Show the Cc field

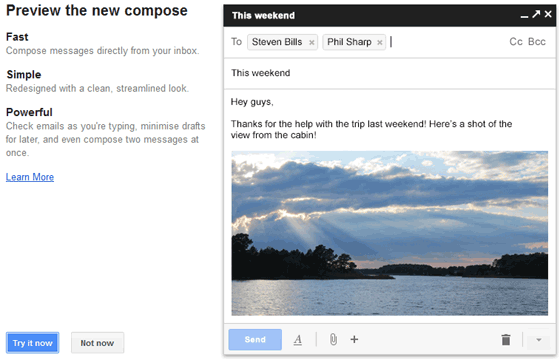point(516,42)
